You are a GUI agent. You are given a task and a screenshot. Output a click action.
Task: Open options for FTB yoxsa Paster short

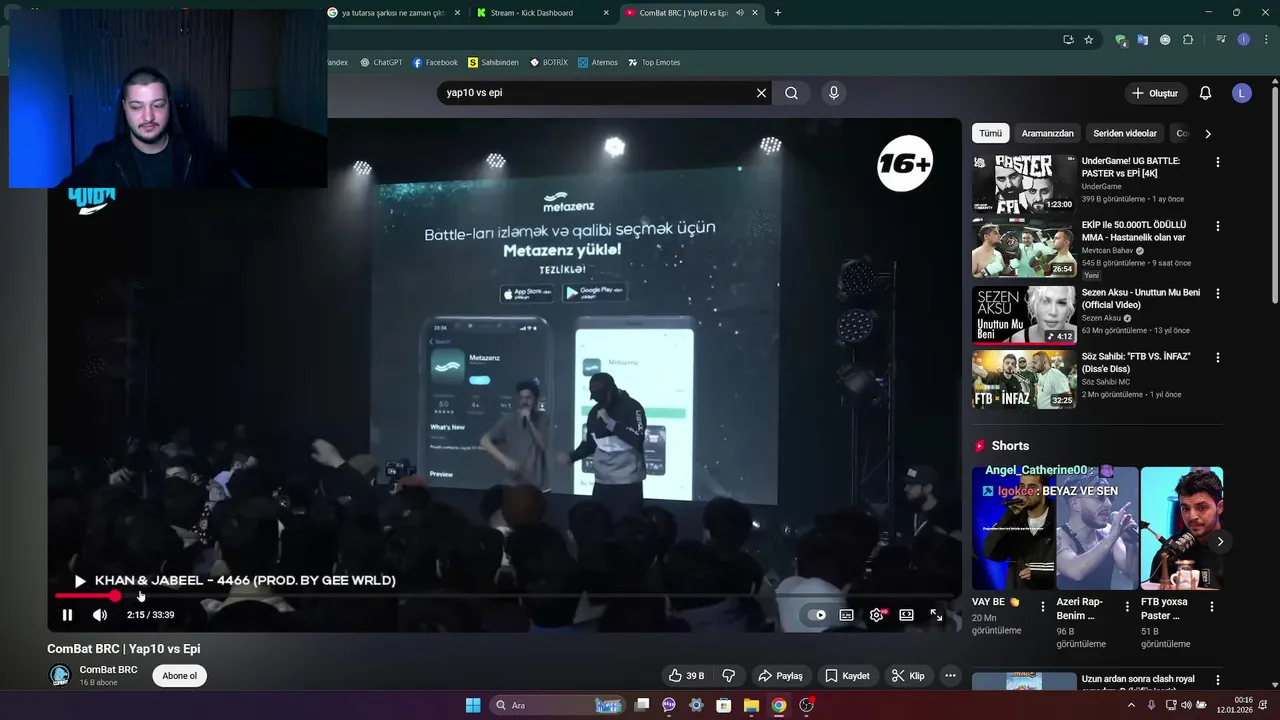pyautogui.click(x=1212, y=606)
